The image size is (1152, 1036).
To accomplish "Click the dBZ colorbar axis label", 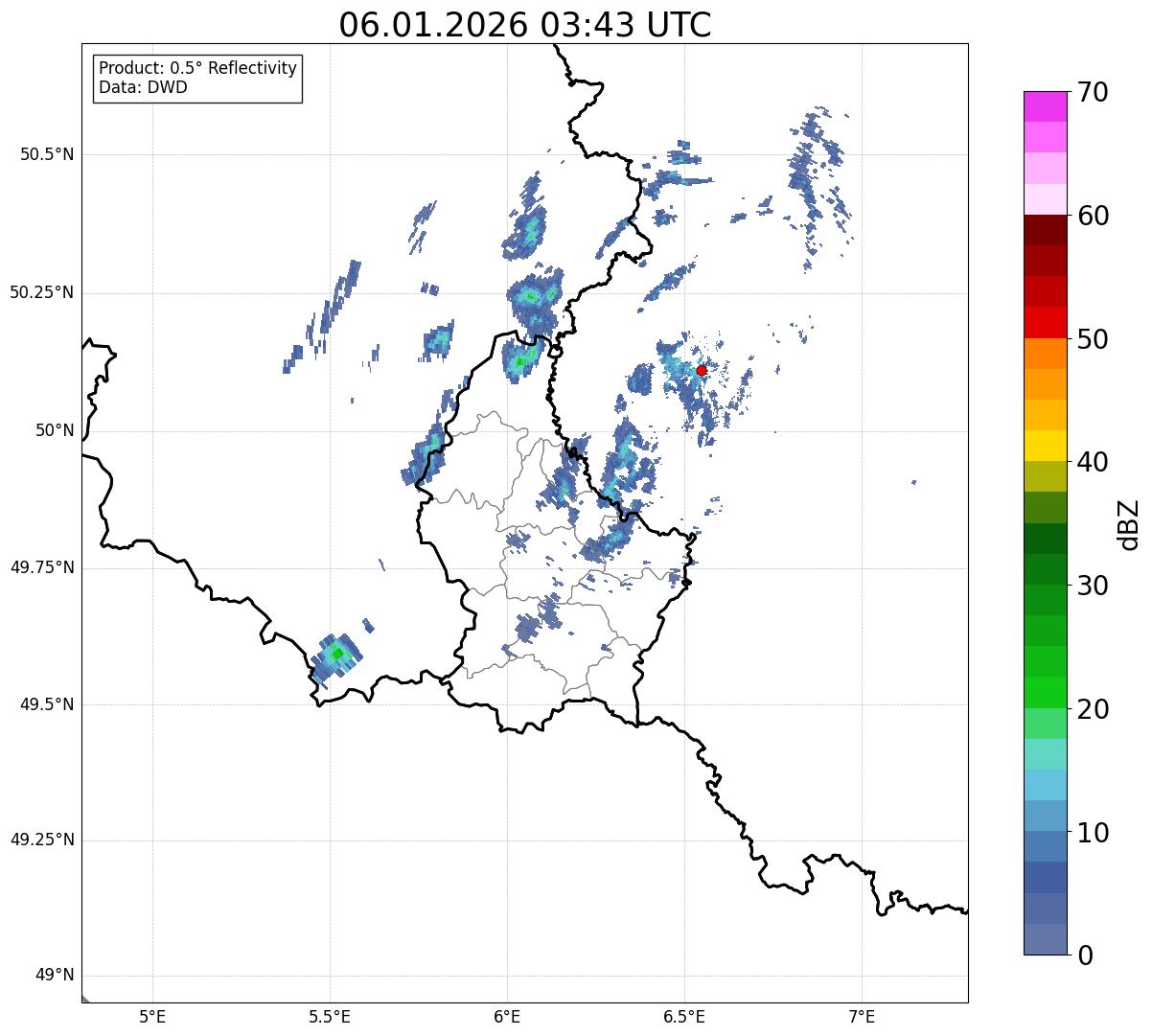I will coord(1129,523).
